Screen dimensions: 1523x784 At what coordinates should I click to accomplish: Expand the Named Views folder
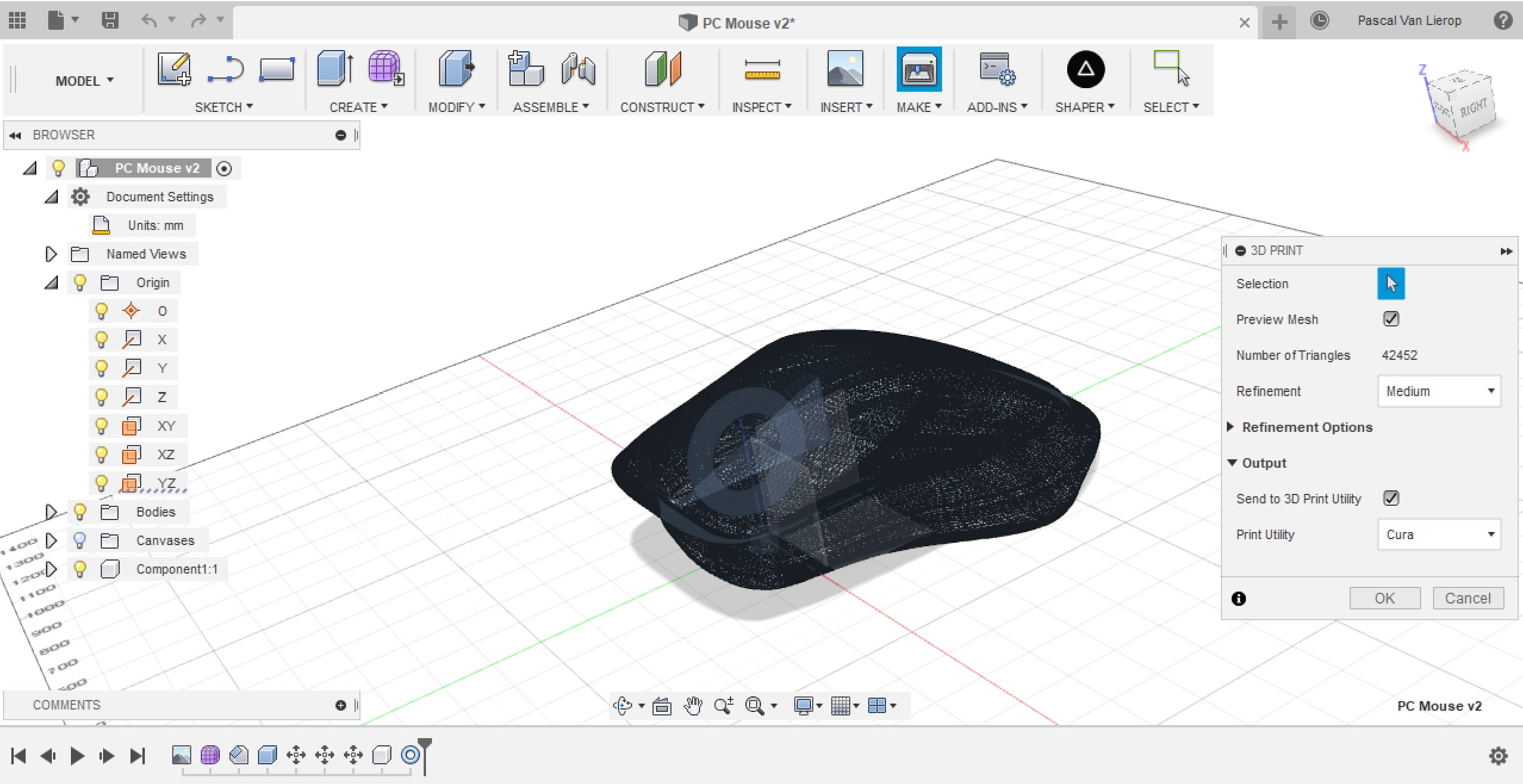[51, 254]
